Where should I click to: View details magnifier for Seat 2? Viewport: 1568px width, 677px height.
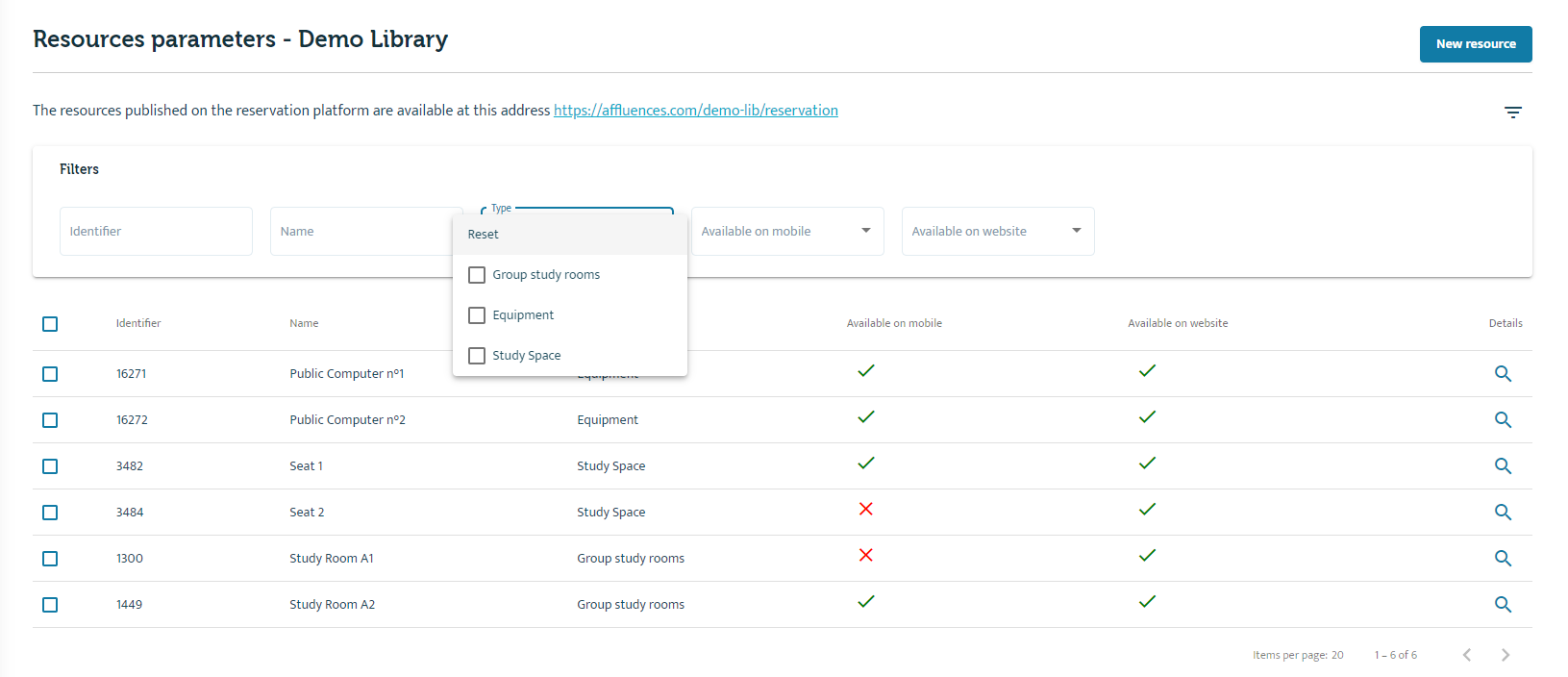[1503, 513]
